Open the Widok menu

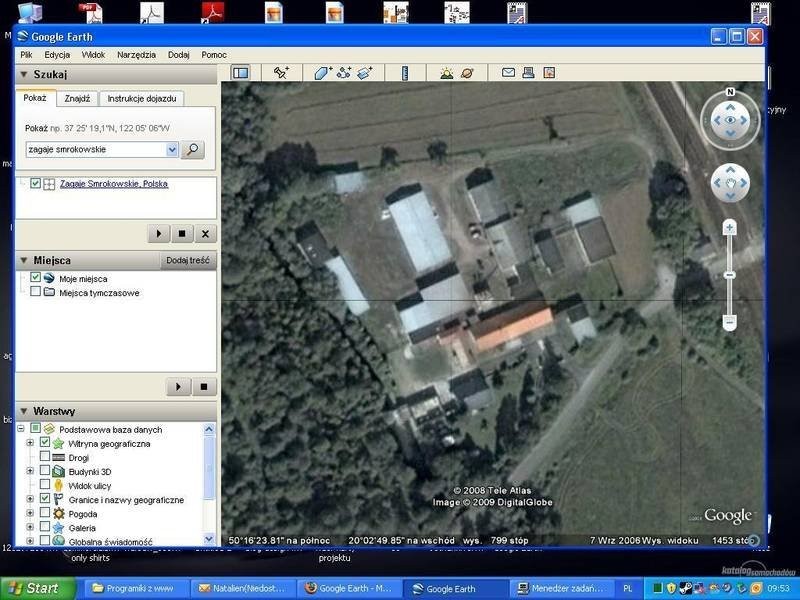coord(93,55)
